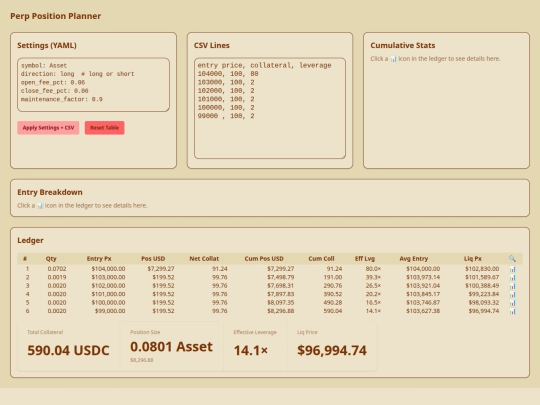
Task: Click the 39.3× effective leverage cell
Action: pyautogui.click(x=373, y=277)
